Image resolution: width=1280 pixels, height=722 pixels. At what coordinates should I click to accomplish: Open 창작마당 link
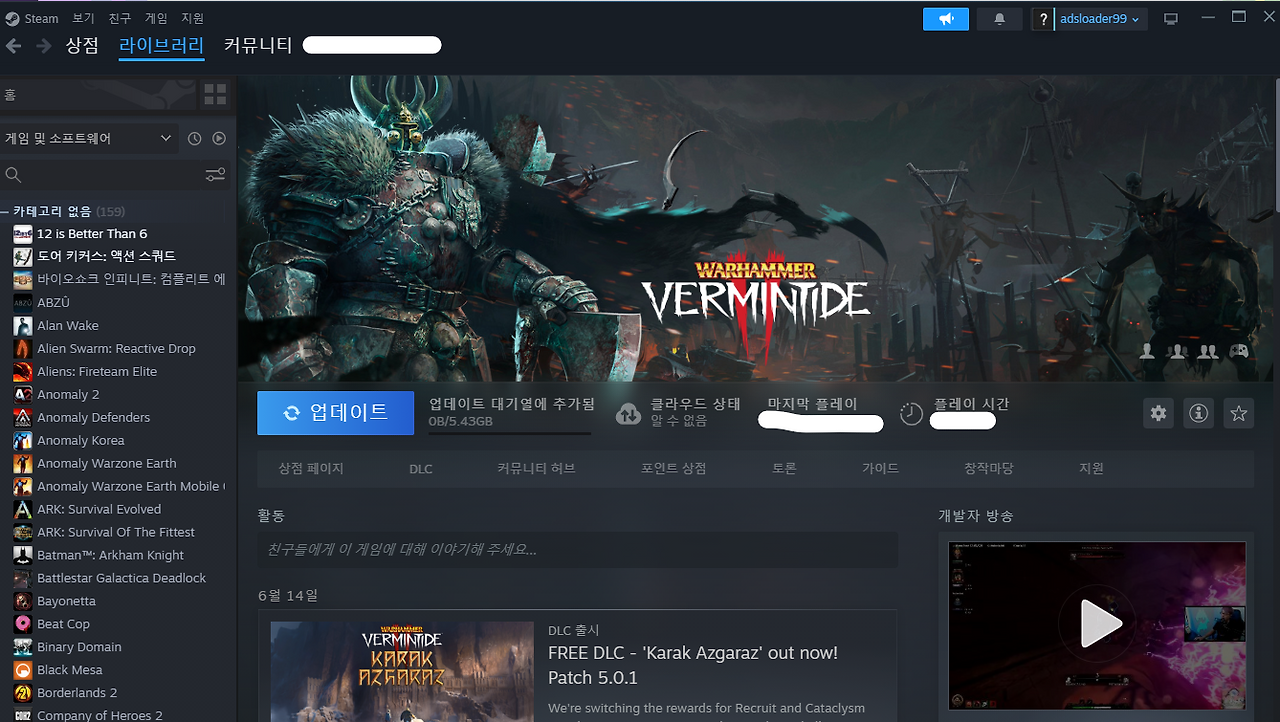pyautogui.click(x=988, y=468)
